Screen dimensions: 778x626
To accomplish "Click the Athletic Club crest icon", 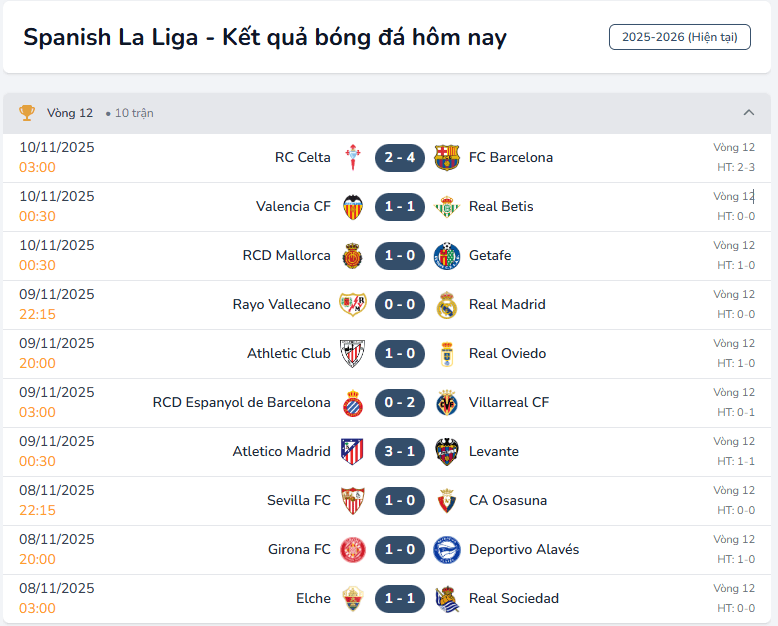I will (x=352, y=353).
